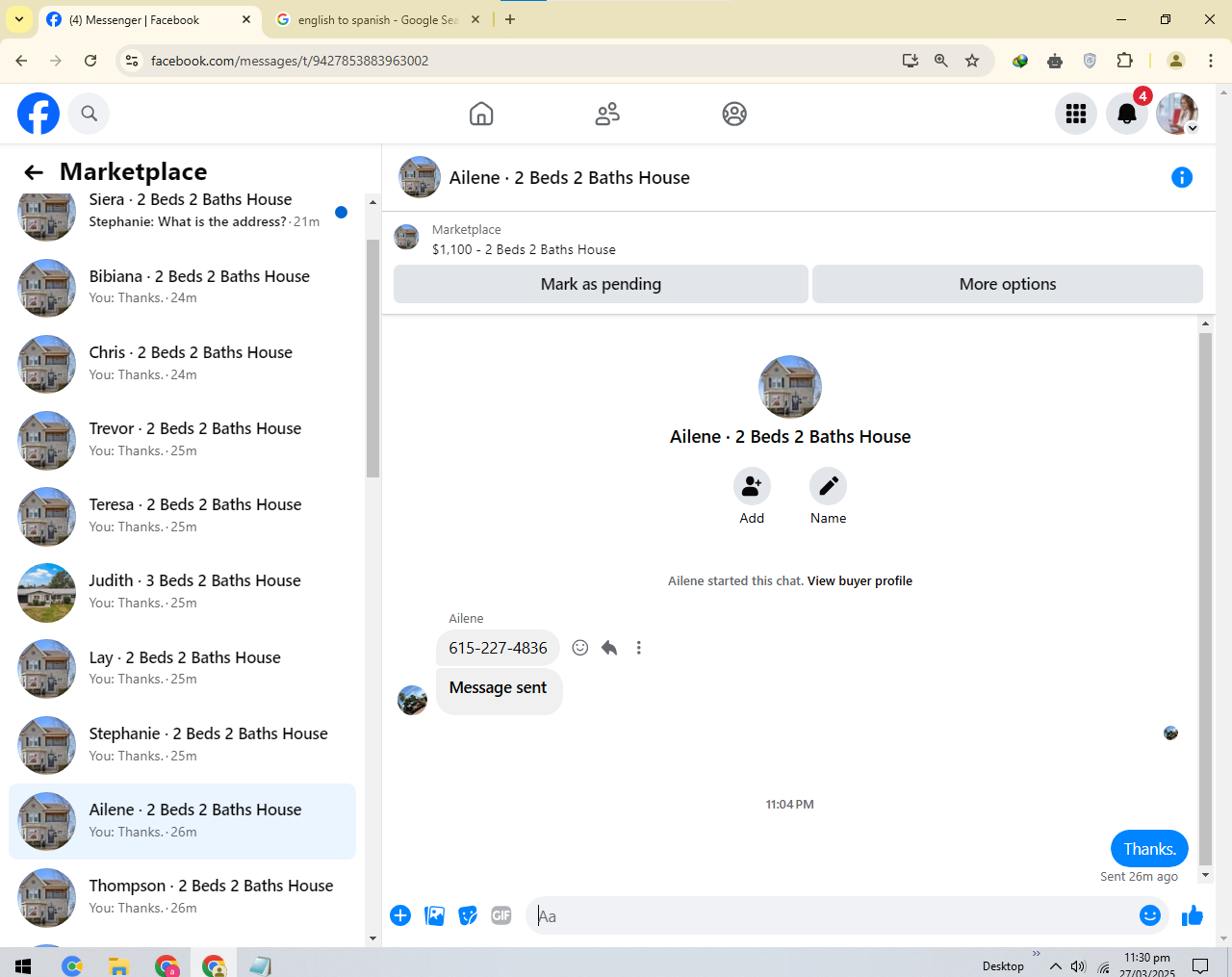This screenshot has width=1232, height=977.
Task: Open conversation information icon
Action: 1182,177
